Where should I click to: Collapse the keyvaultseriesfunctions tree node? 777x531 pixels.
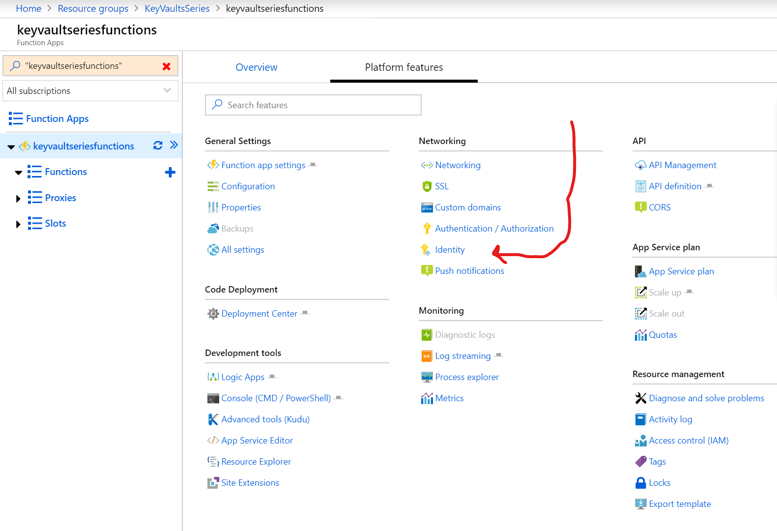[x=11, y=147]
